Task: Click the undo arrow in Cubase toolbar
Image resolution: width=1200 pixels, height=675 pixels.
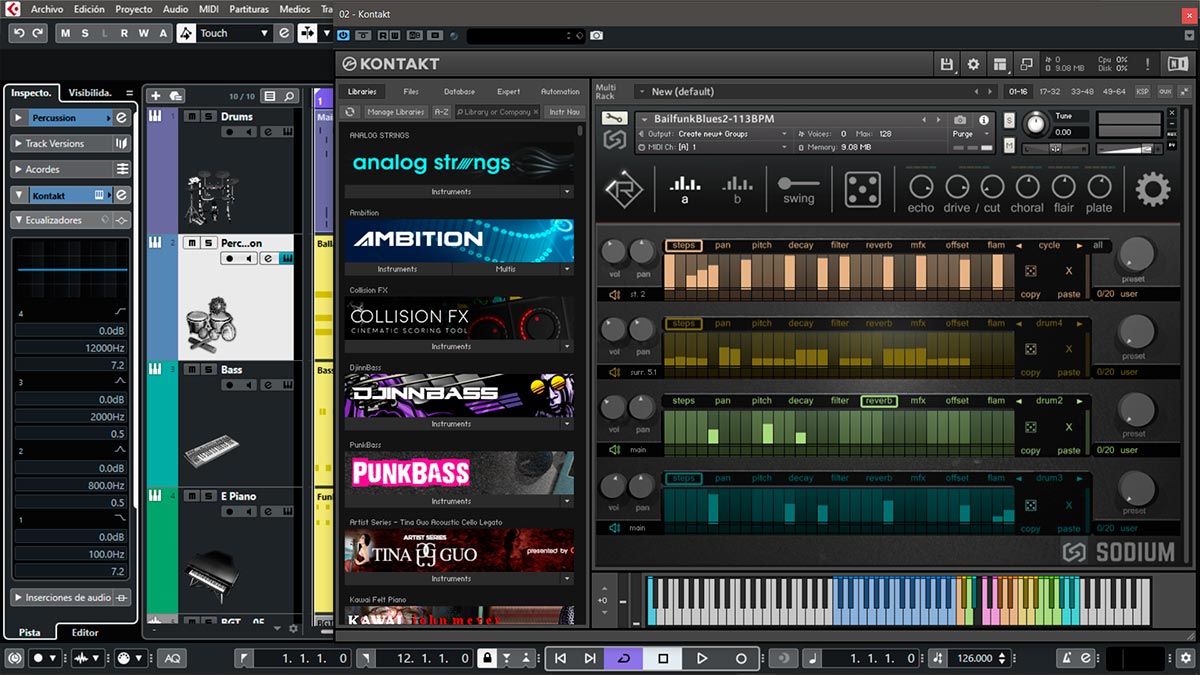Action: tap(19, 33)
